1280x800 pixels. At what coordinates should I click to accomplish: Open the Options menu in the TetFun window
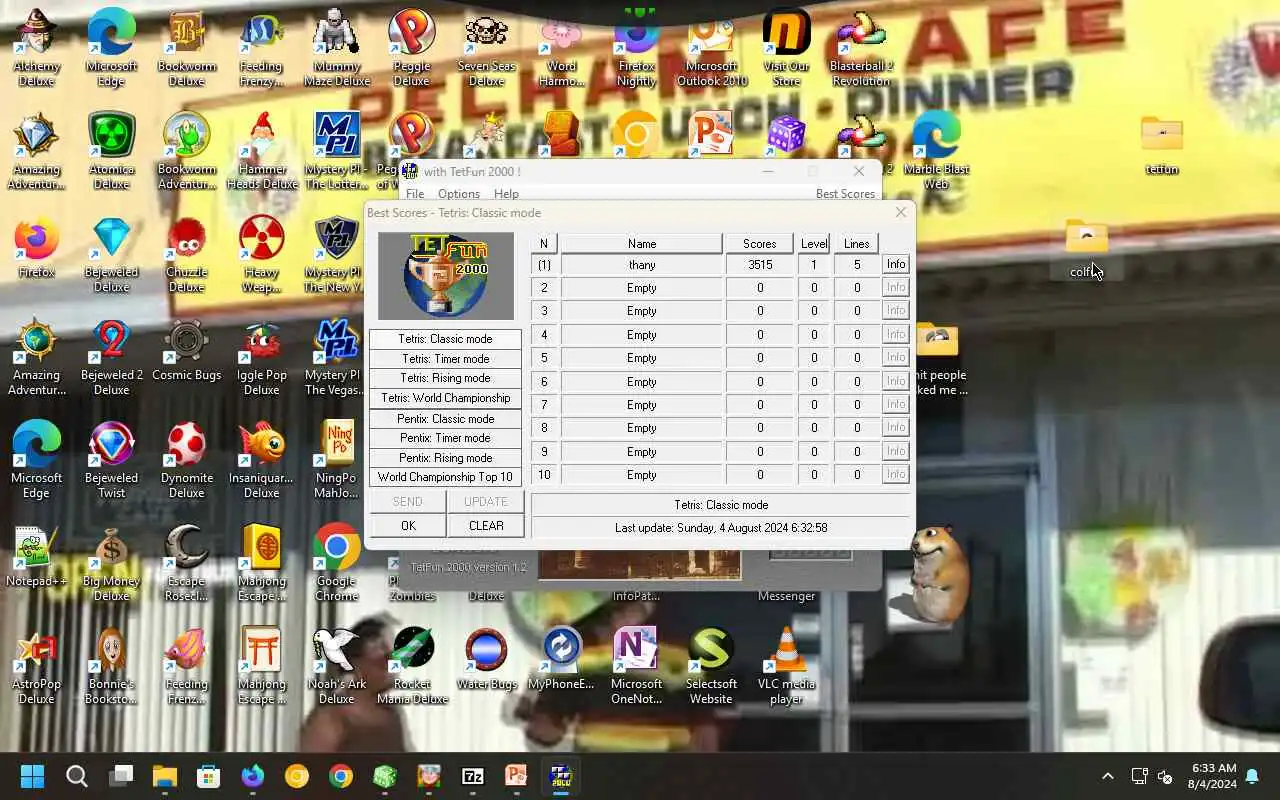click(459, 194)
